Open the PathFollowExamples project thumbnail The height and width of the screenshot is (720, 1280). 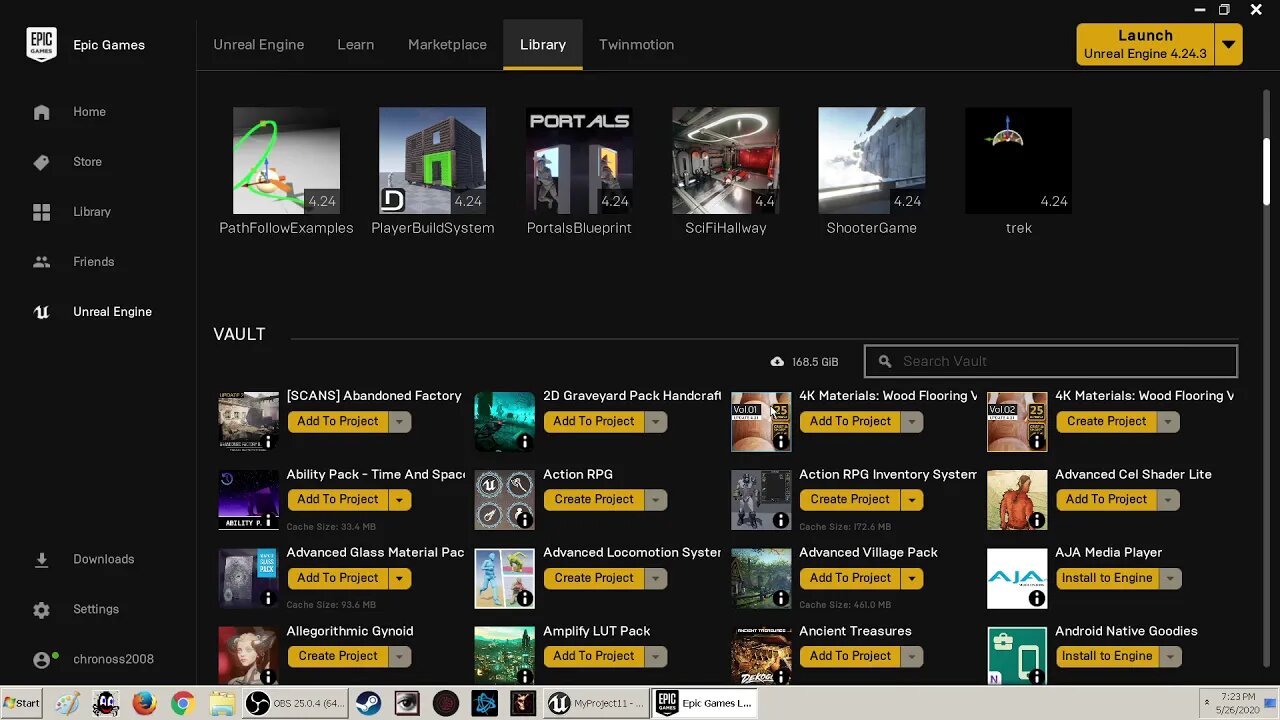click(x=286, y=161)
